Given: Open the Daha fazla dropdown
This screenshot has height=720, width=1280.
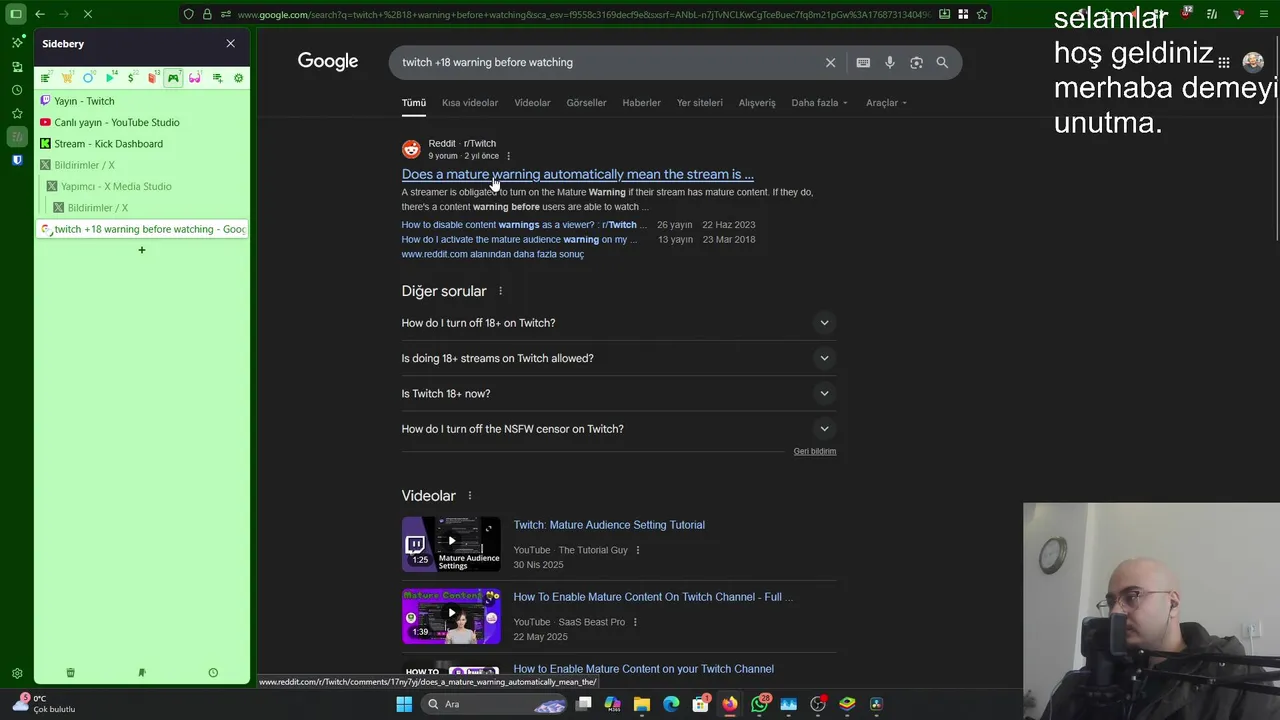Looking at the screenshot, I should [819, 102].
